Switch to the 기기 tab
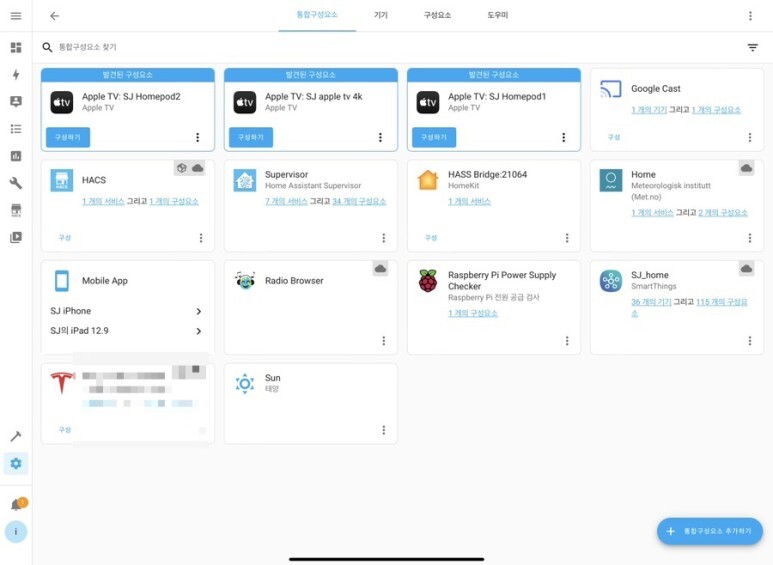Screen dimensions: 773x565 point(381,15)
